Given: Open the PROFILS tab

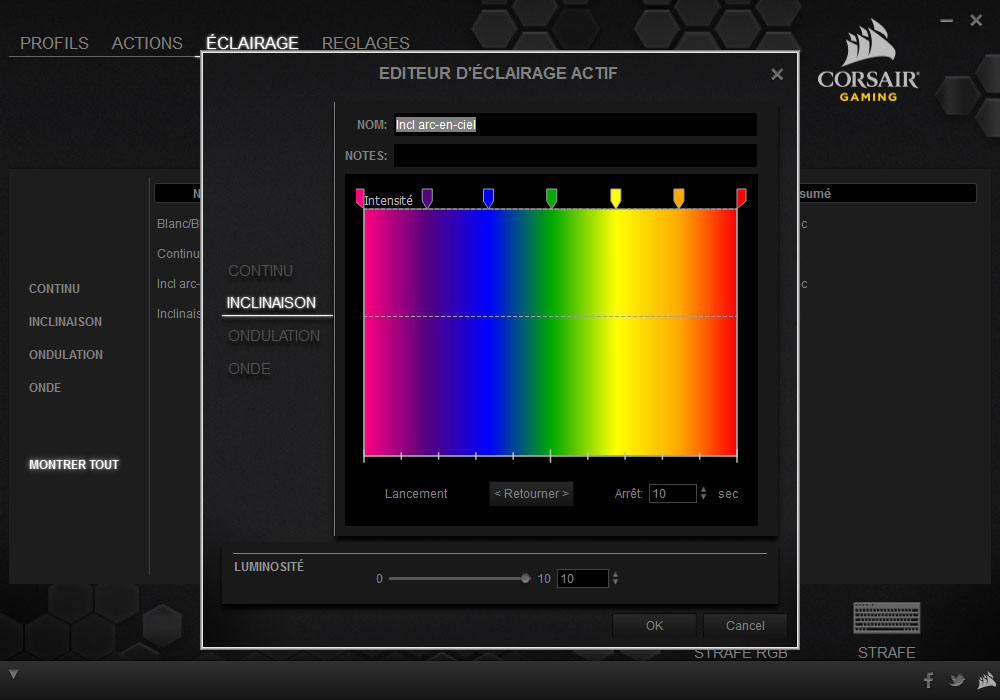Looking at the screenshot, I should (54, 43).
